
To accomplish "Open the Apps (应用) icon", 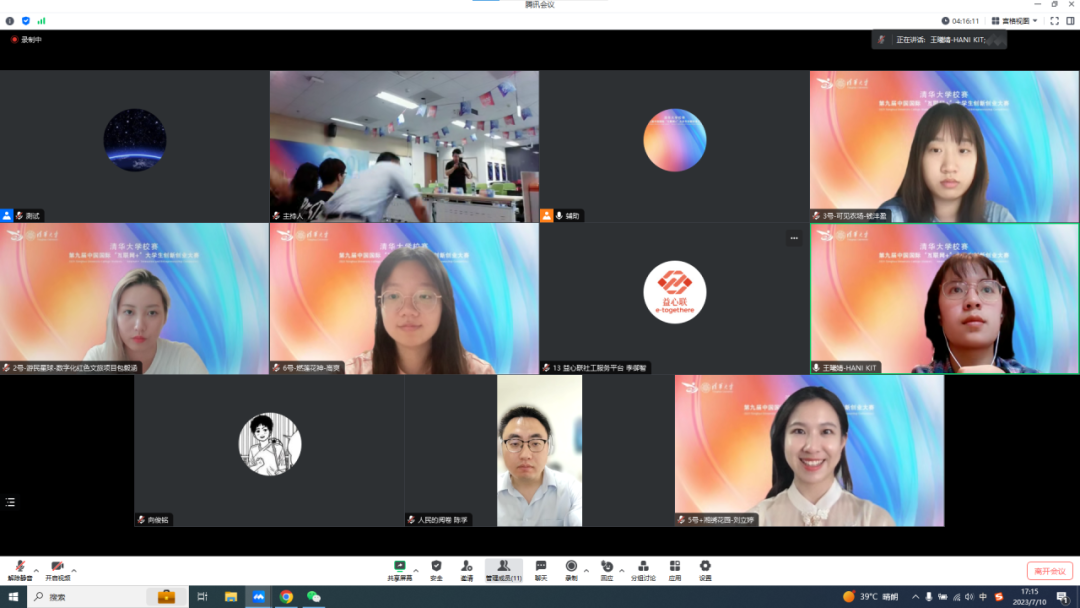I will pyautogui.click(x=675, y=568).
